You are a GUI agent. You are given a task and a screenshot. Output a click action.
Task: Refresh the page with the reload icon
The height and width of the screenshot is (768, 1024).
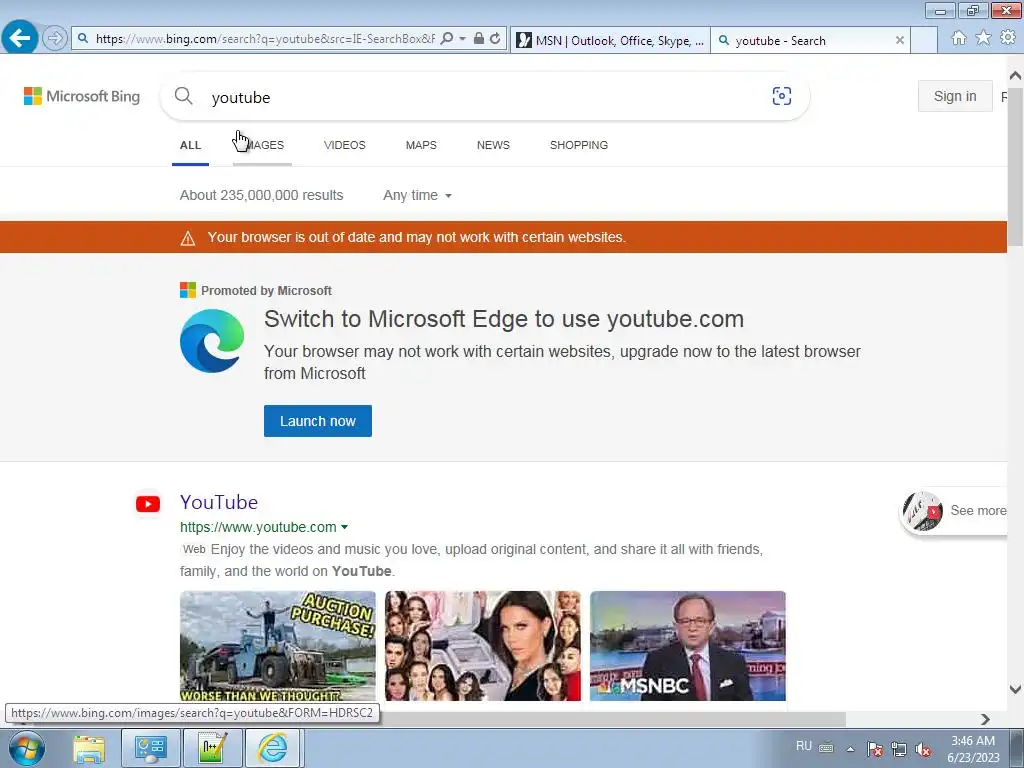[x=496, y=39]
